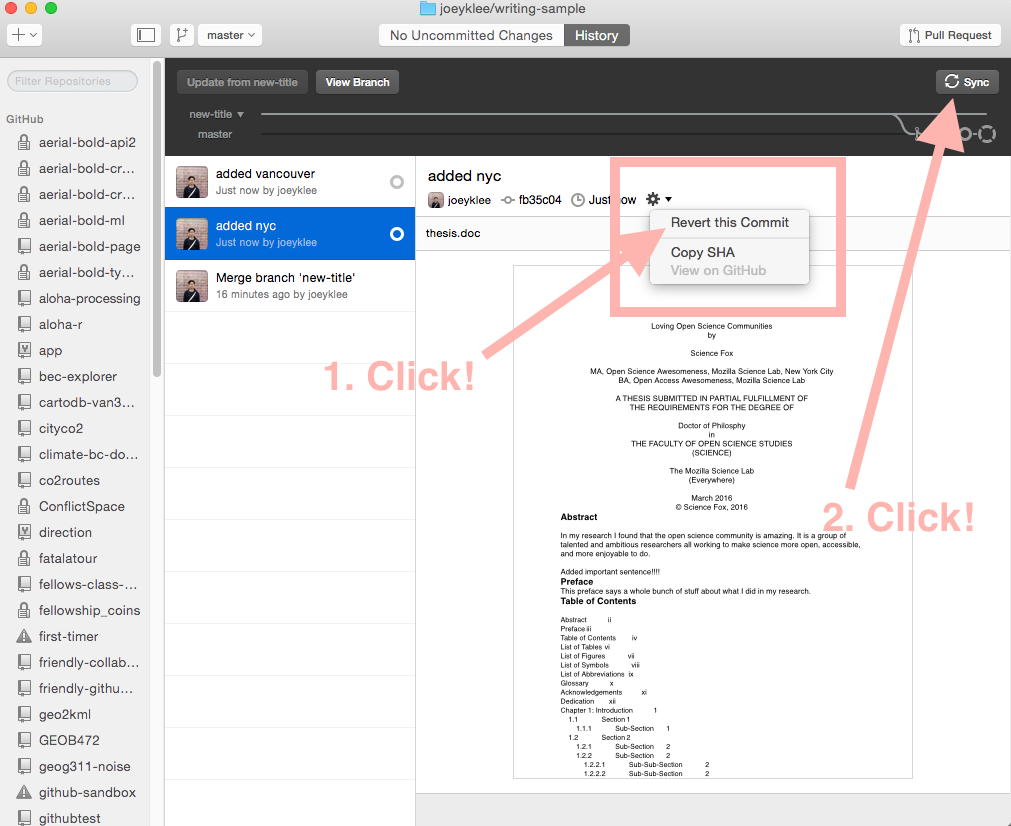This screenshot has width=1011, height=826.
Task: Click the create new branch icon
Action: click(182, 35)
